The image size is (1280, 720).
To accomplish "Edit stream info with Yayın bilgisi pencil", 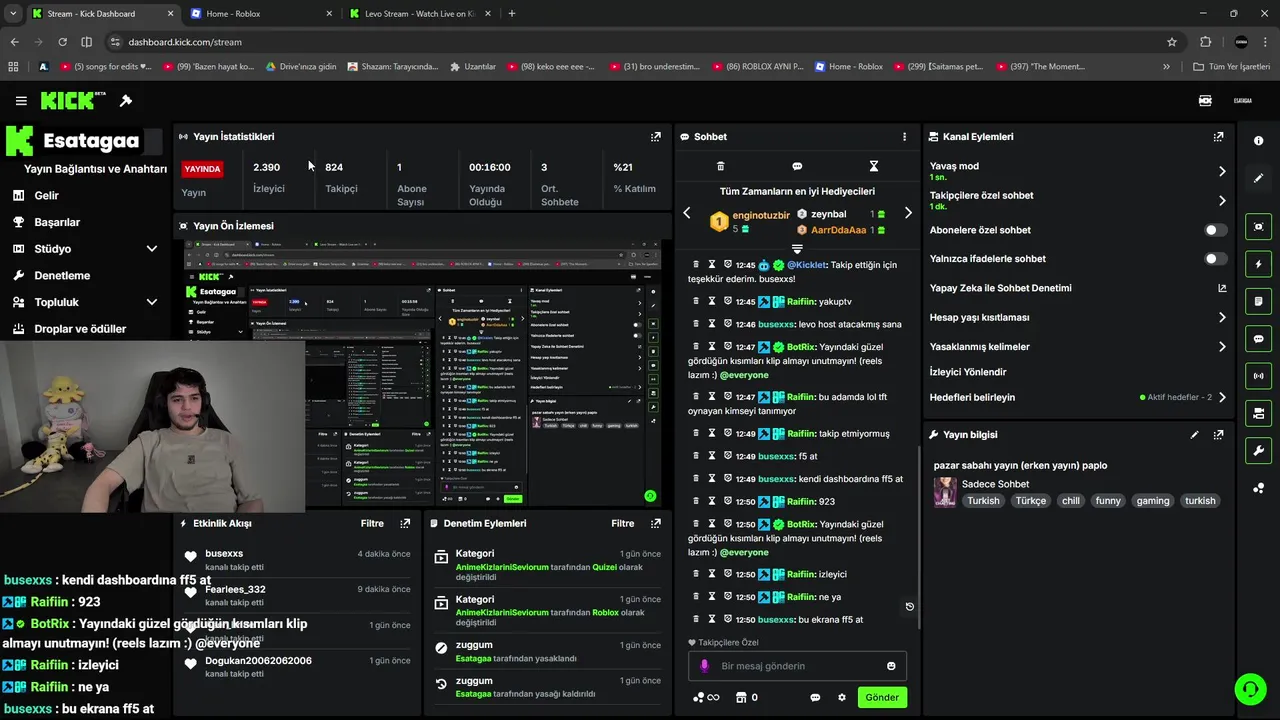I will (x=1194, y=435).
